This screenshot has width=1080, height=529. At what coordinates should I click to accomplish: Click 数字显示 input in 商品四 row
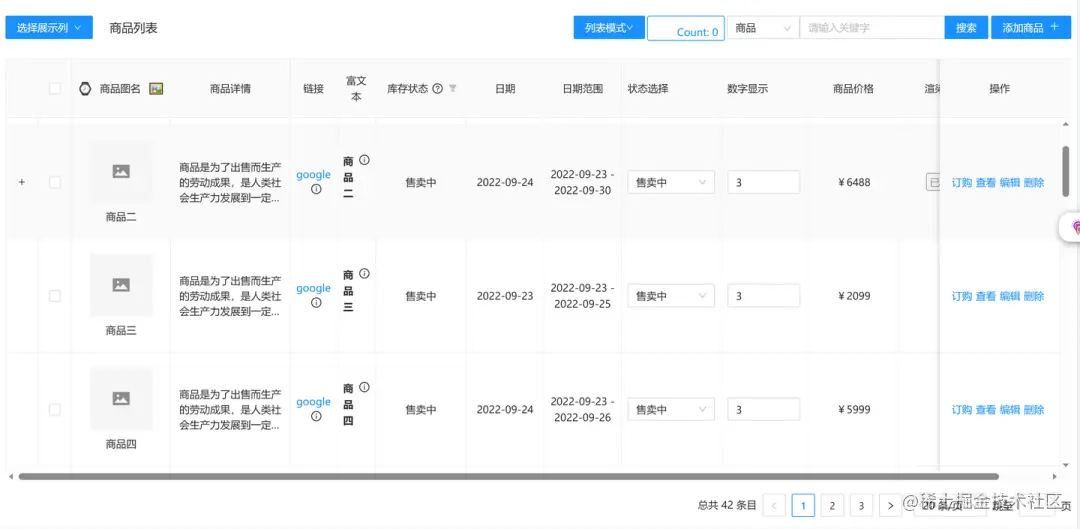763,410
